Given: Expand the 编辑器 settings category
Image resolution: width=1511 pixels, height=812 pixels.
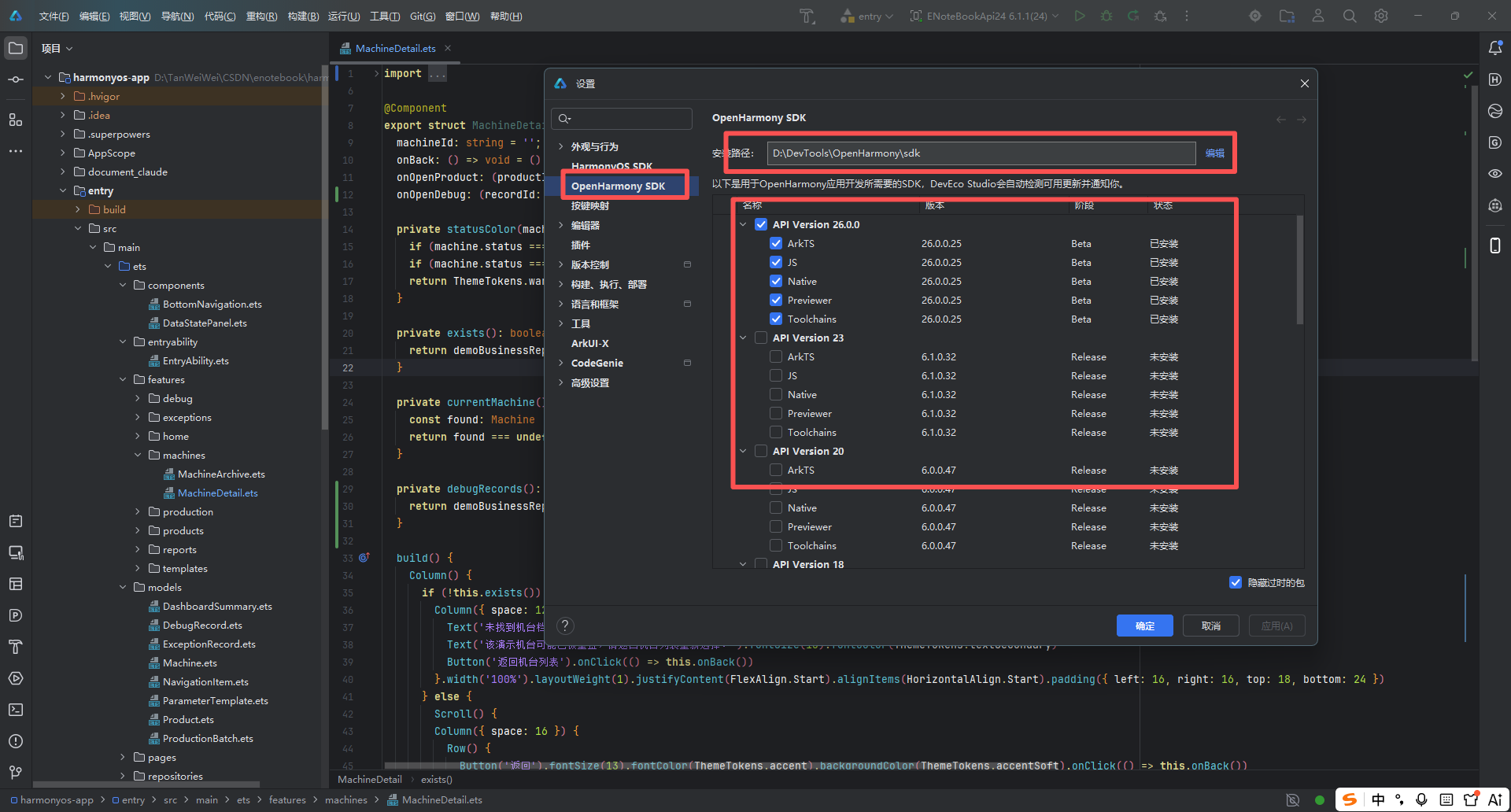Looking at the screenshot, I should click(561, 225).
